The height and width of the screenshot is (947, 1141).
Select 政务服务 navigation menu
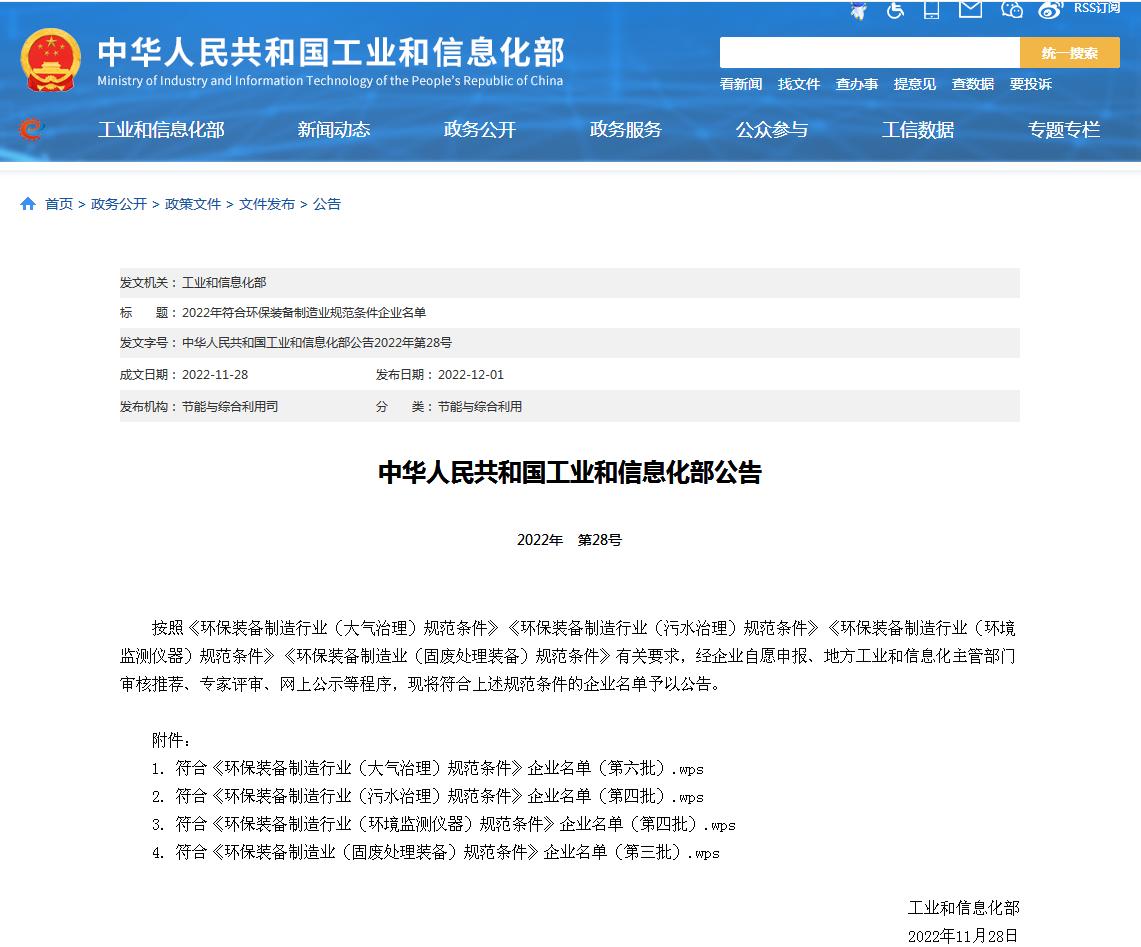coord(626,130)
